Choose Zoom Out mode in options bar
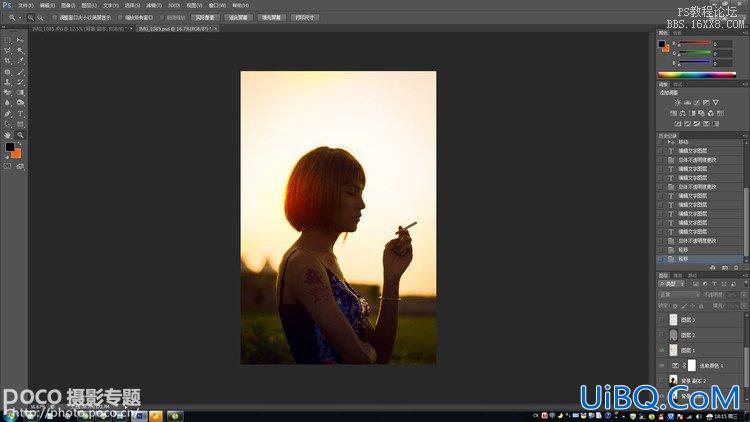Screen dimensions: 750x422 pos(40,18)
